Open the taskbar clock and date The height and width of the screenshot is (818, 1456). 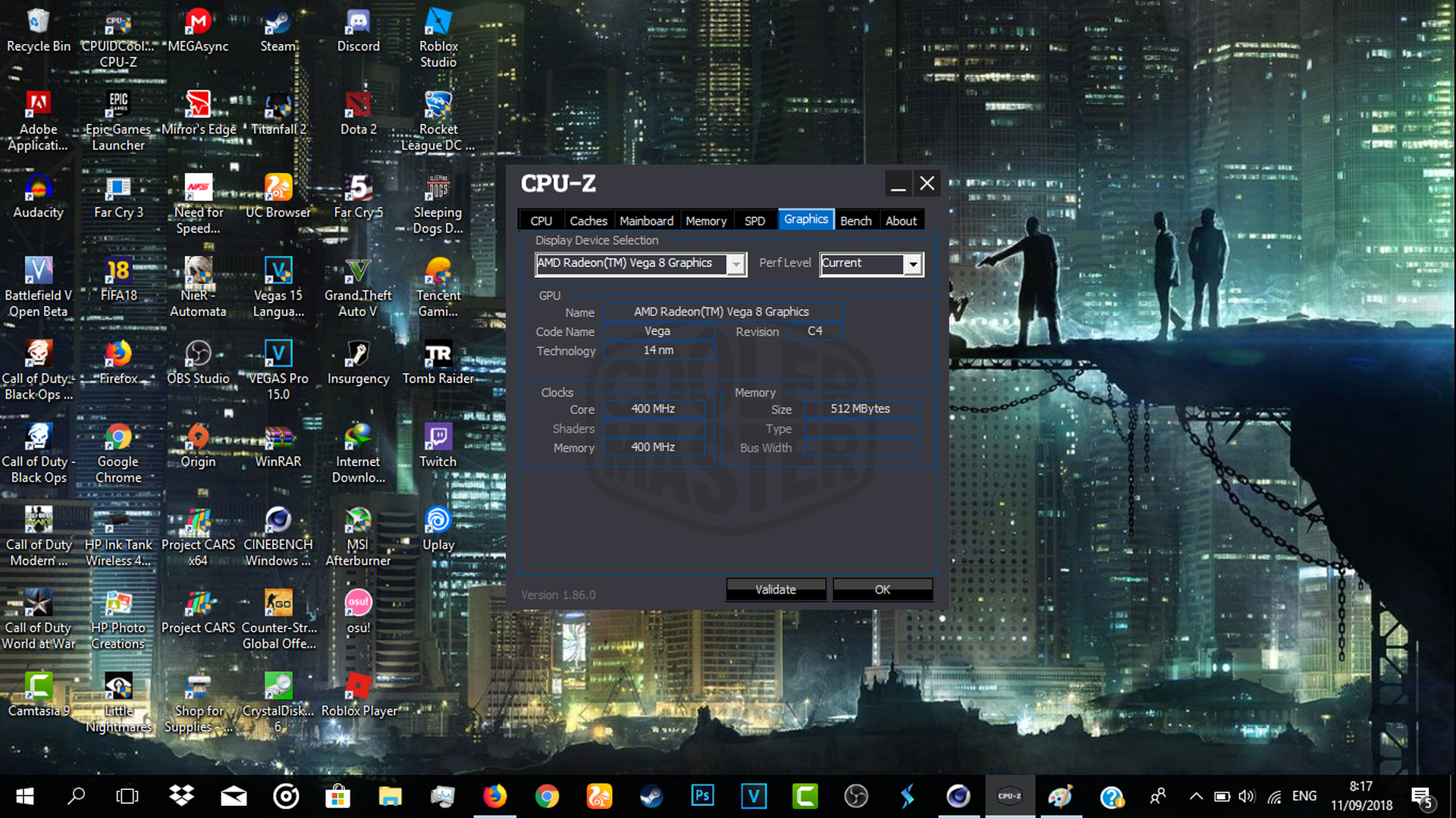(1361, 796)
